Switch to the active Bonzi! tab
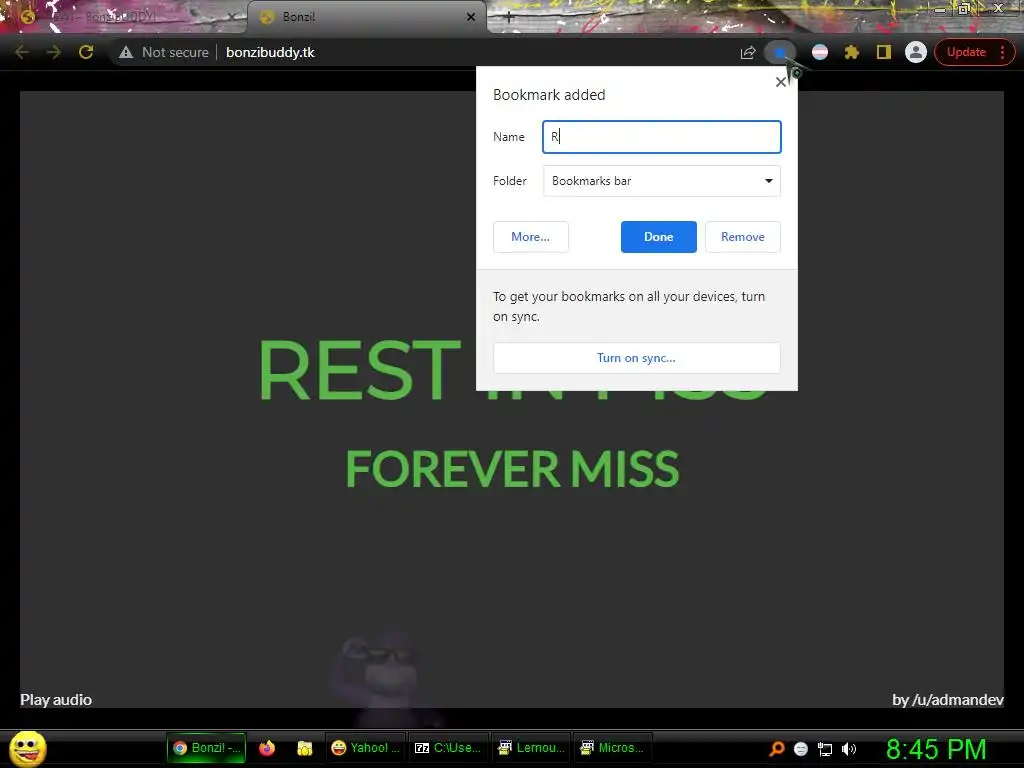The height and width of the screenshot is (768, 1024). tap(366, 17)
